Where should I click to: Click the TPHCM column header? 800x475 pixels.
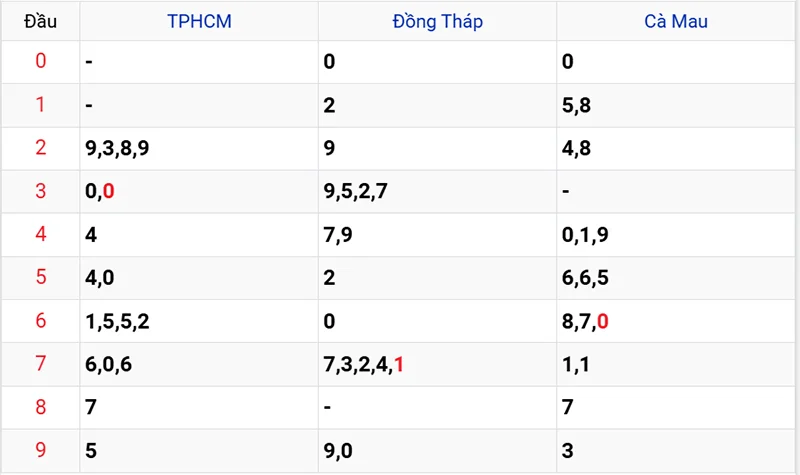[199, 21]
